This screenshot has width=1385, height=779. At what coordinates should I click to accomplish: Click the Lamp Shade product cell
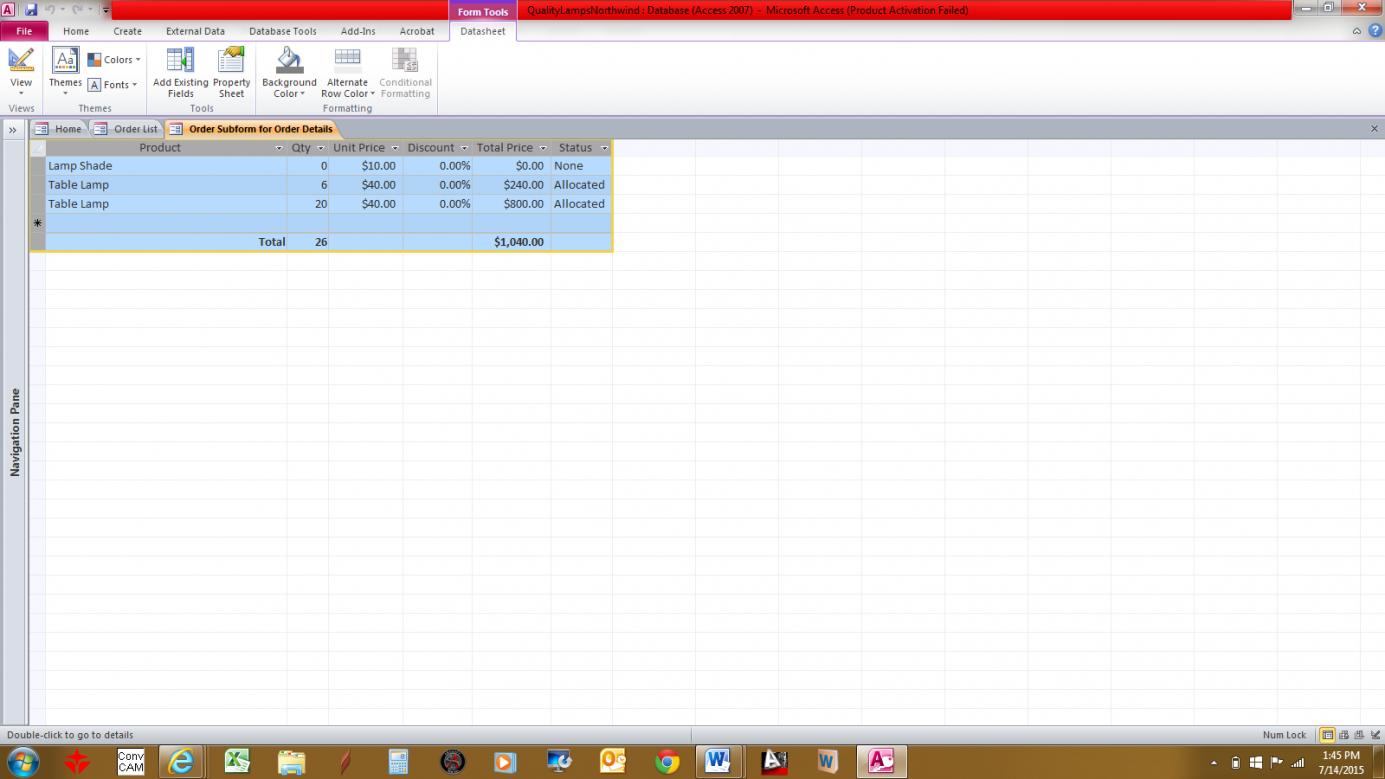tap(166, 166)
